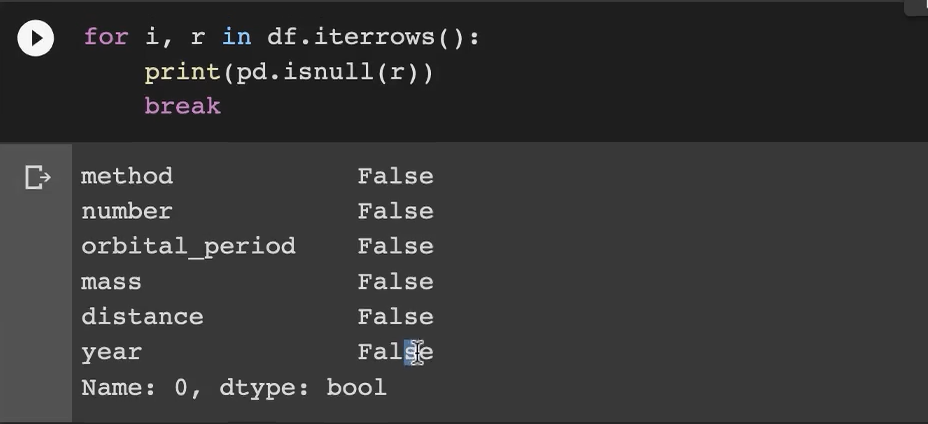This screenshot has width=928, height=424.
Task: Click the 'number' row label in output
Action: click(x=127, y=211)
